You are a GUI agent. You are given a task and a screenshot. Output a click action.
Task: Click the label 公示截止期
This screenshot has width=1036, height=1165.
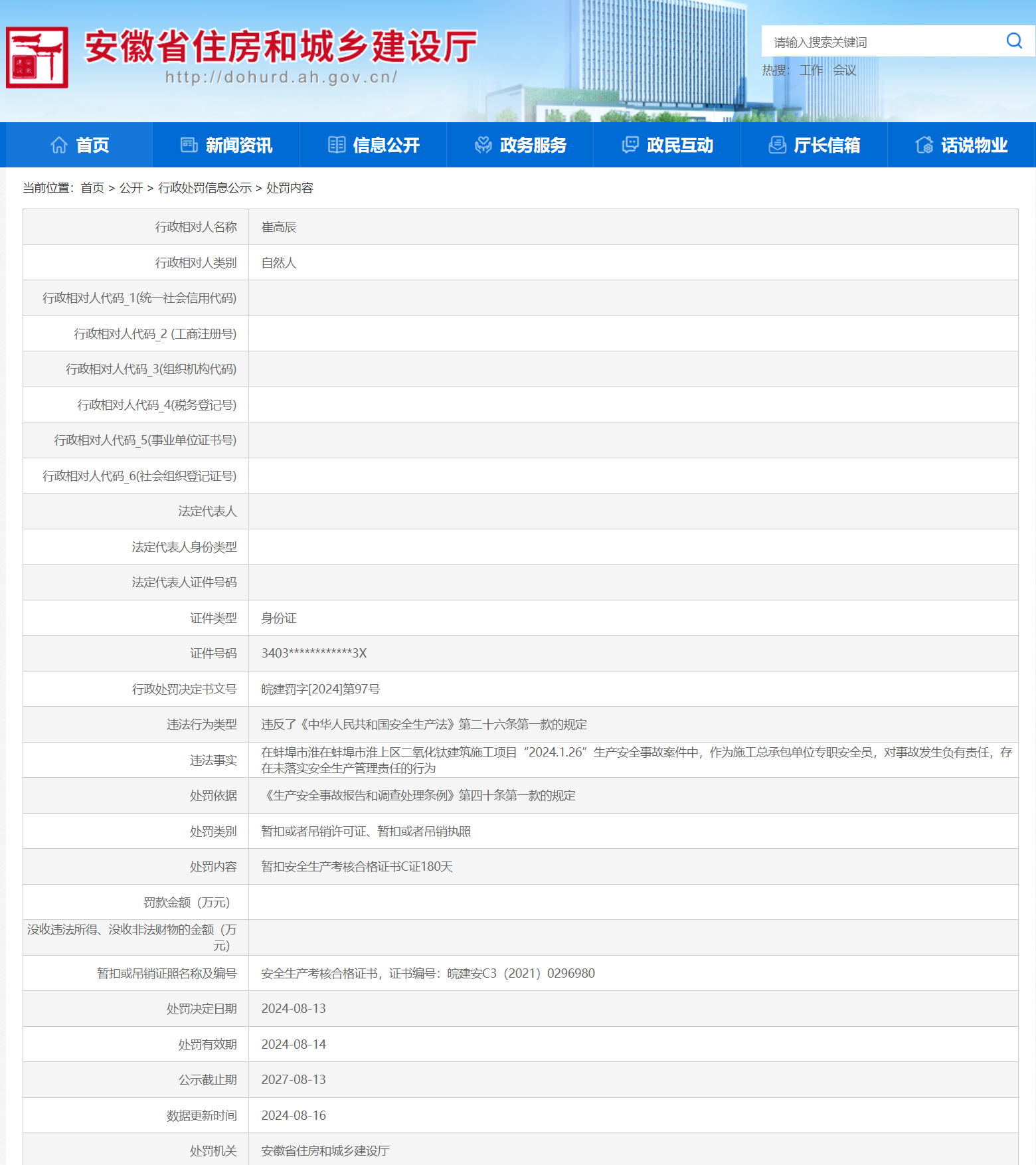click(207, 1080)
